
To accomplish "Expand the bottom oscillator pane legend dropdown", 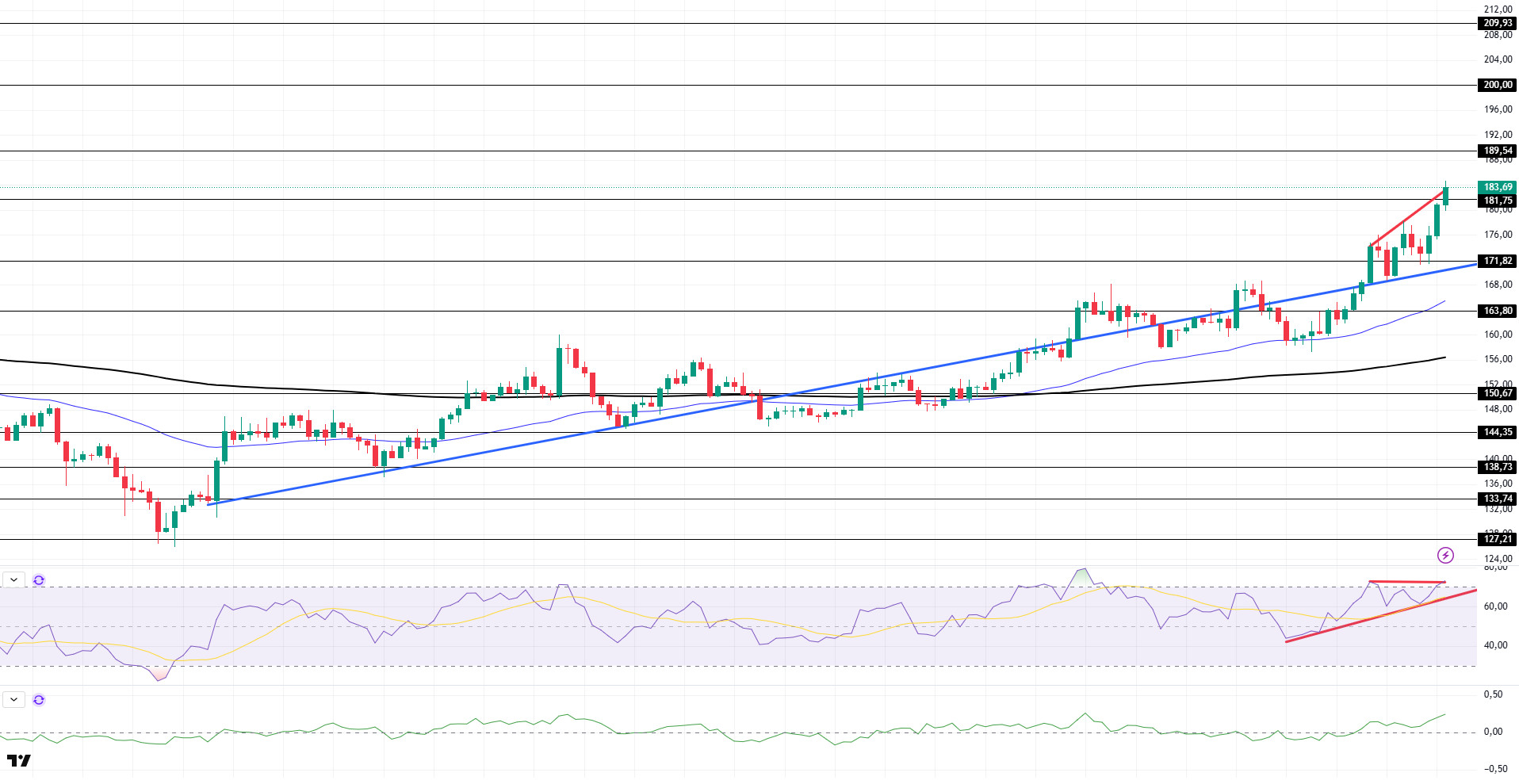I will (14, 700).
